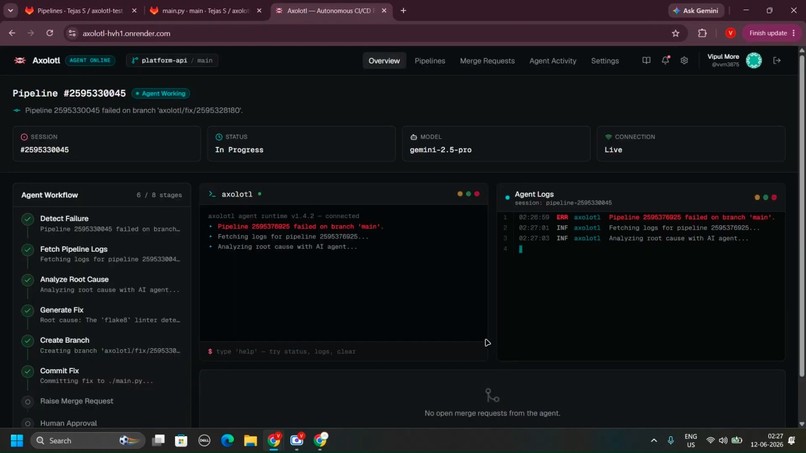Click the Raise Merge Request pending circle

(28, 402)
